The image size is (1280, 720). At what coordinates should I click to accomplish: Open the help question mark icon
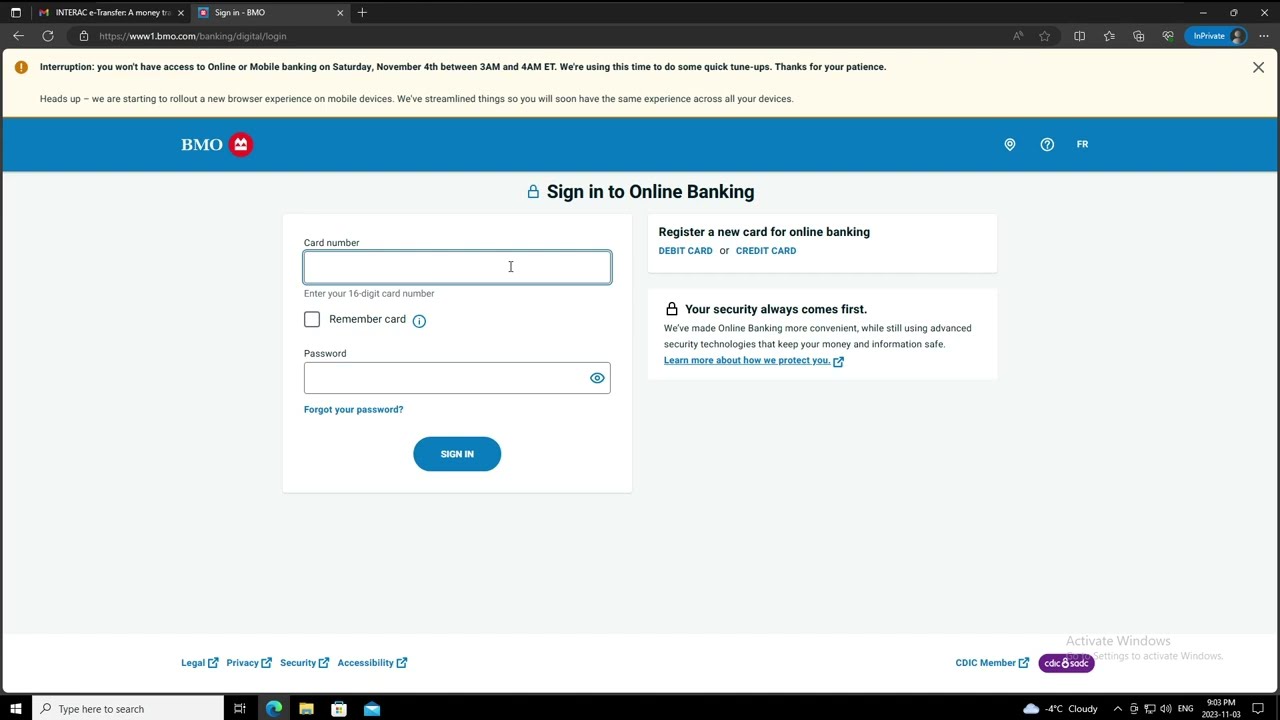click(1047, 145)
